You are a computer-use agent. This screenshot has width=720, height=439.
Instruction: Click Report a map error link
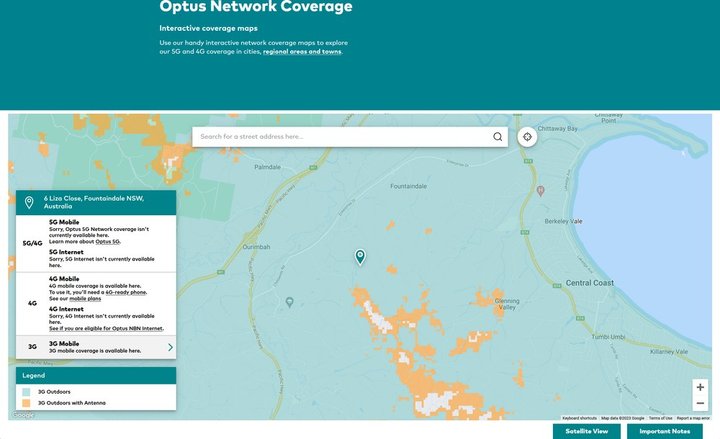(x=693, y=418)
